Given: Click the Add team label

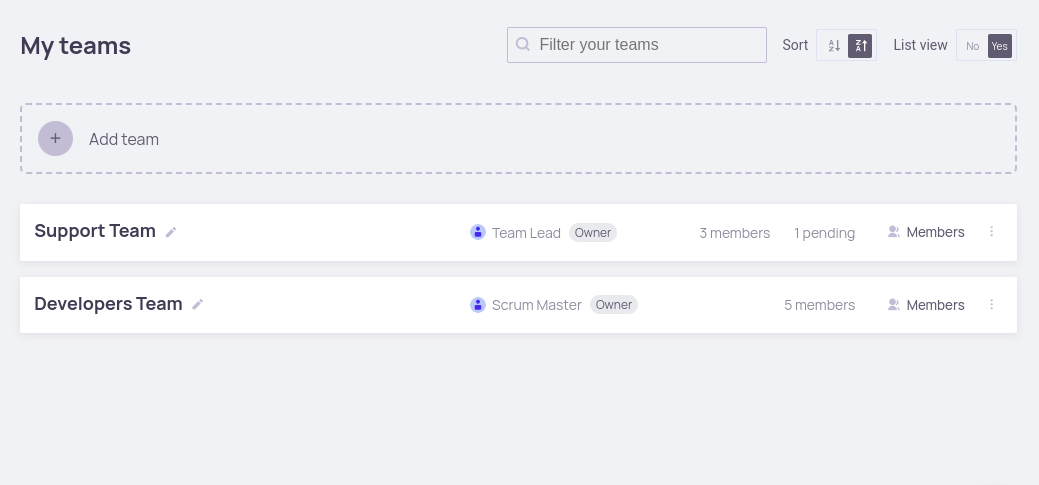Looking at the screenshot, I should point(124,139).
